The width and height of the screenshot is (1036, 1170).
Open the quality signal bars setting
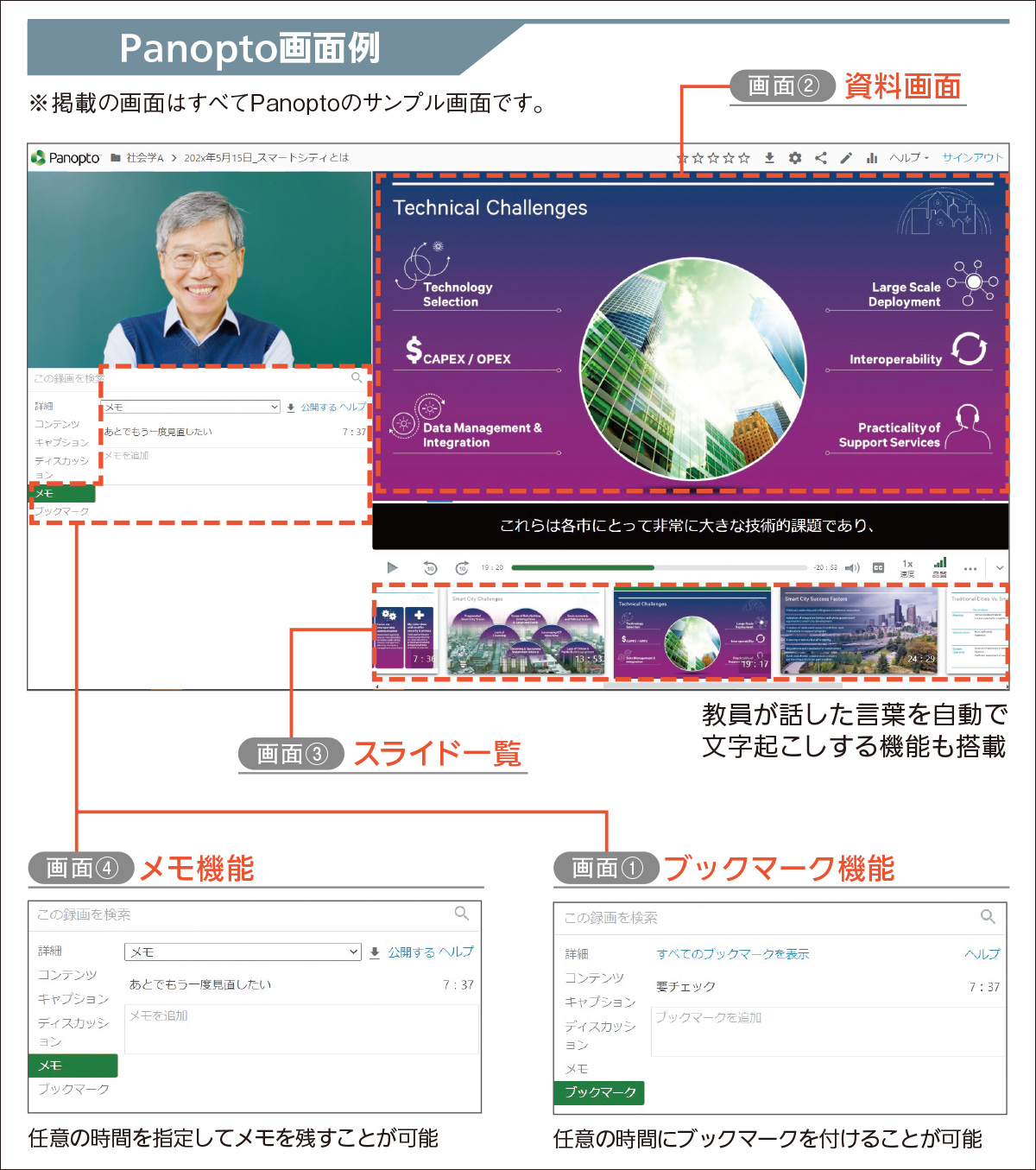point(939,566)
